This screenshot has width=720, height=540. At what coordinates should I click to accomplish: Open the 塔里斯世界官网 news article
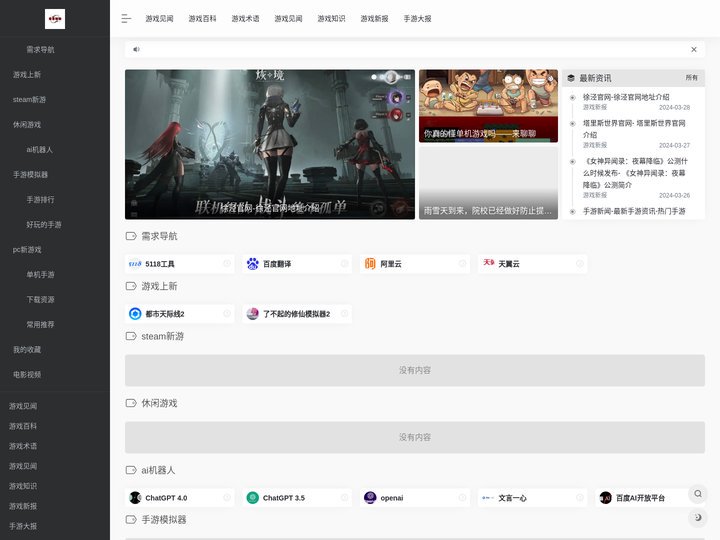tap(634, 129)
